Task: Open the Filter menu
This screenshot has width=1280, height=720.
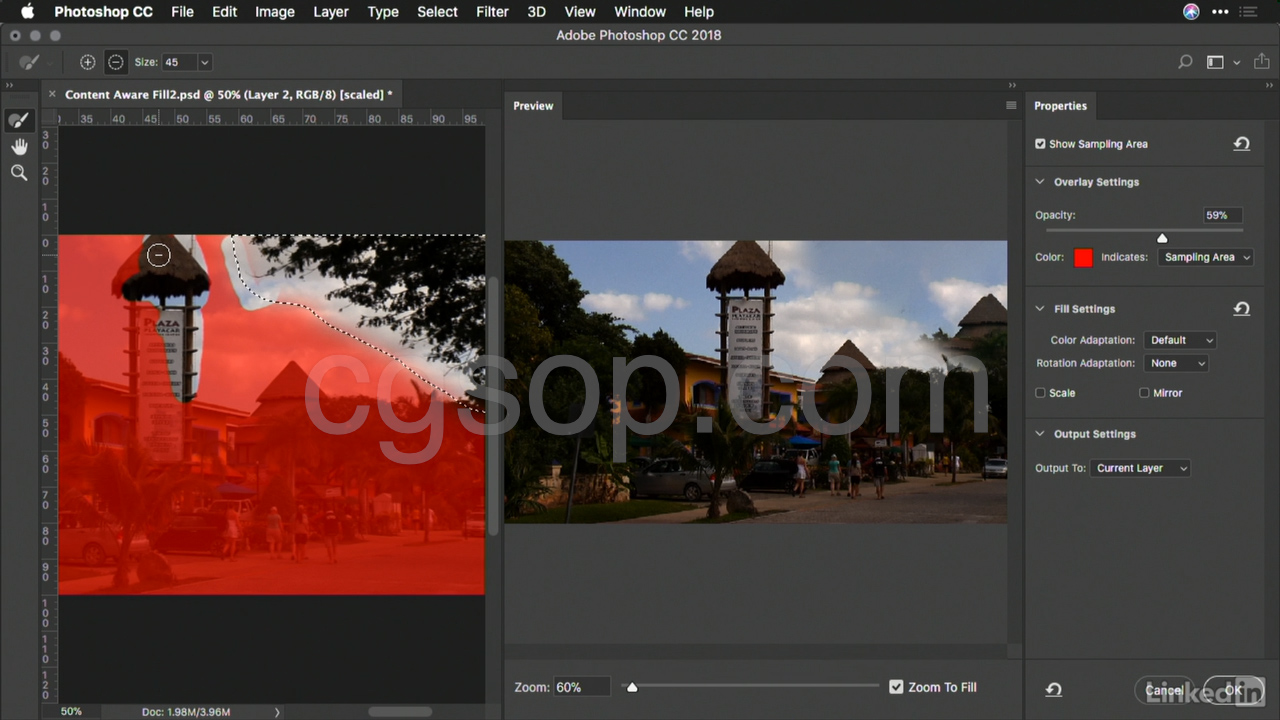Action: 492,12
